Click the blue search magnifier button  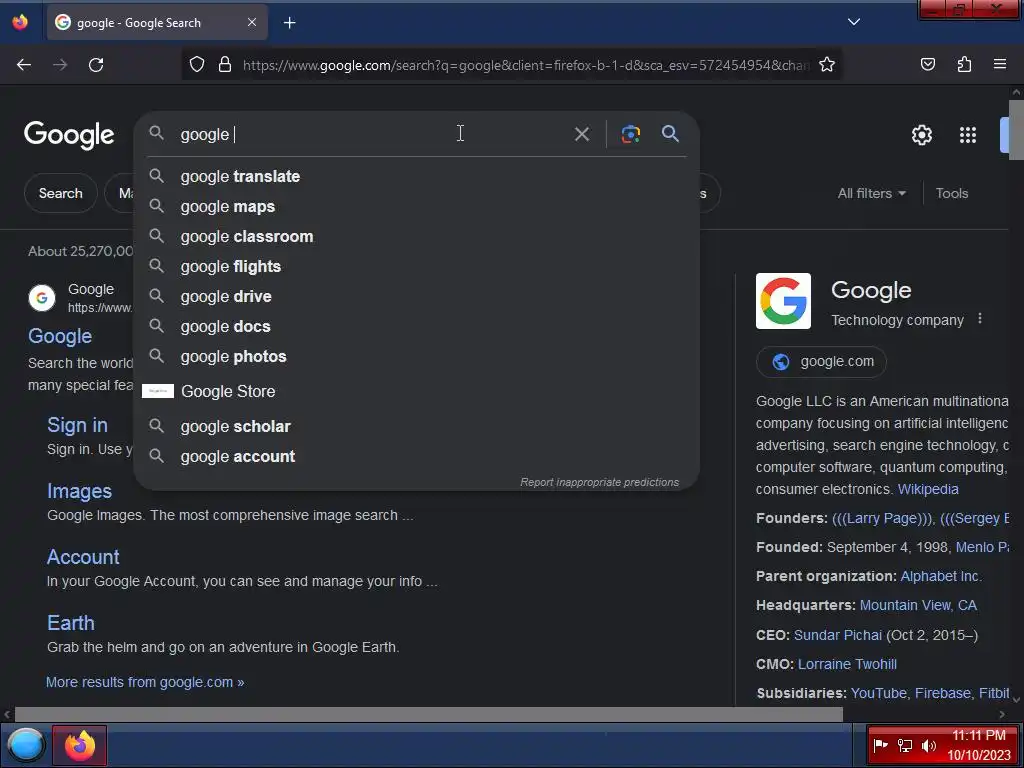670,134
